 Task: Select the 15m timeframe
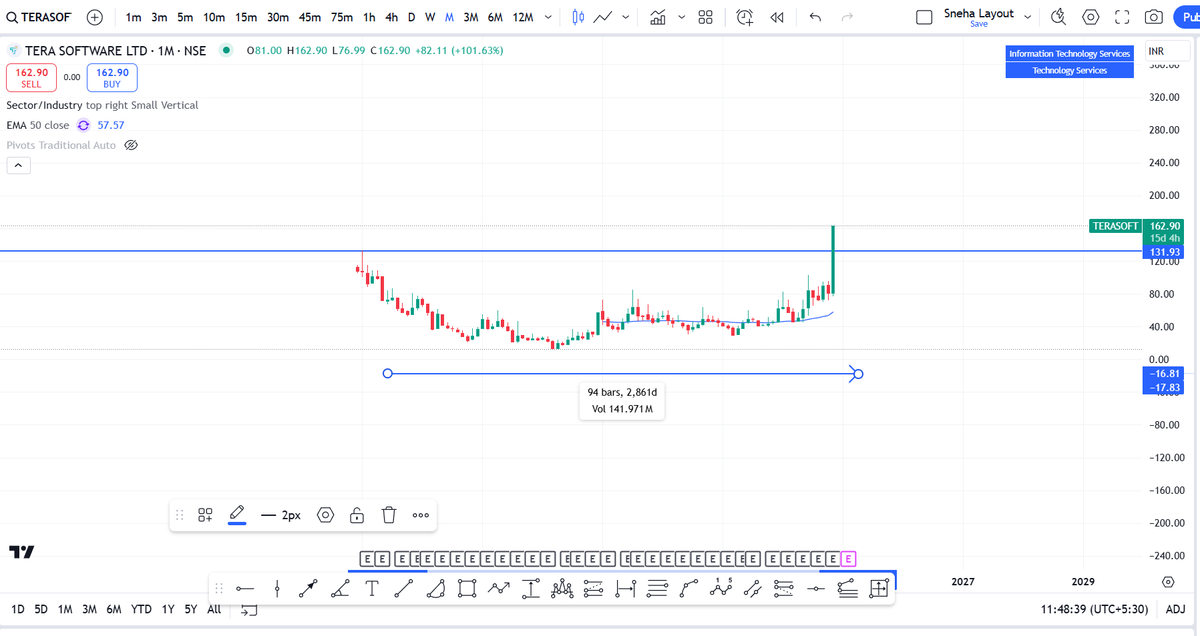[245, 18]
